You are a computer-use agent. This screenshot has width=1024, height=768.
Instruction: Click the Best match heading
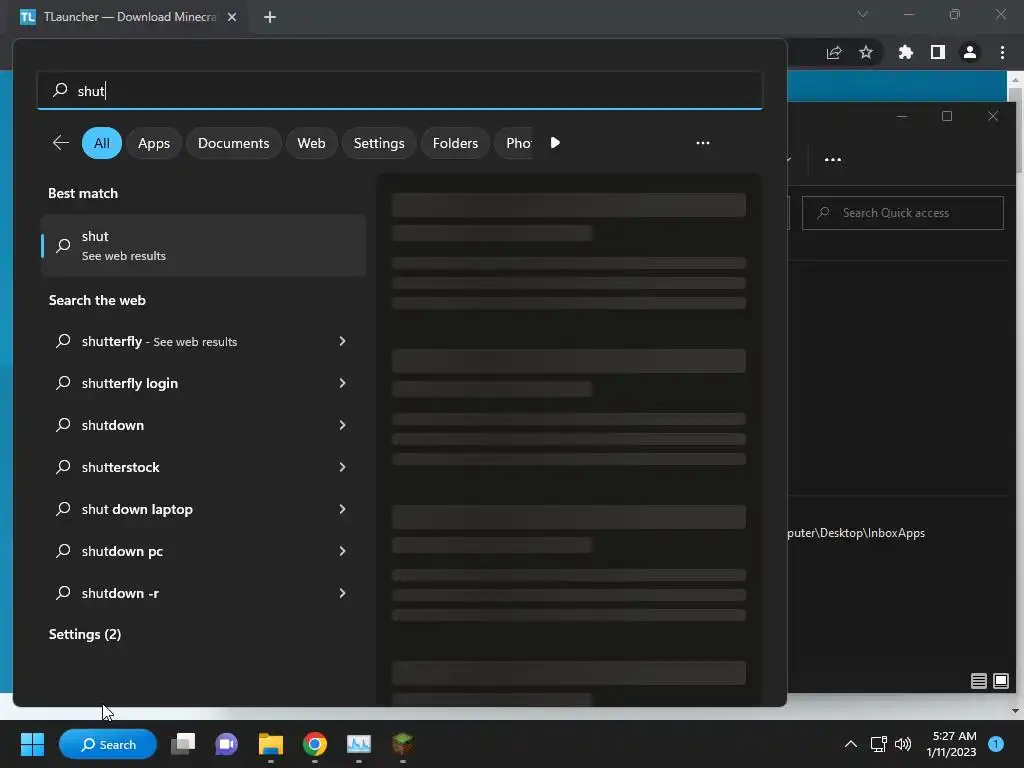pos(83,193)
